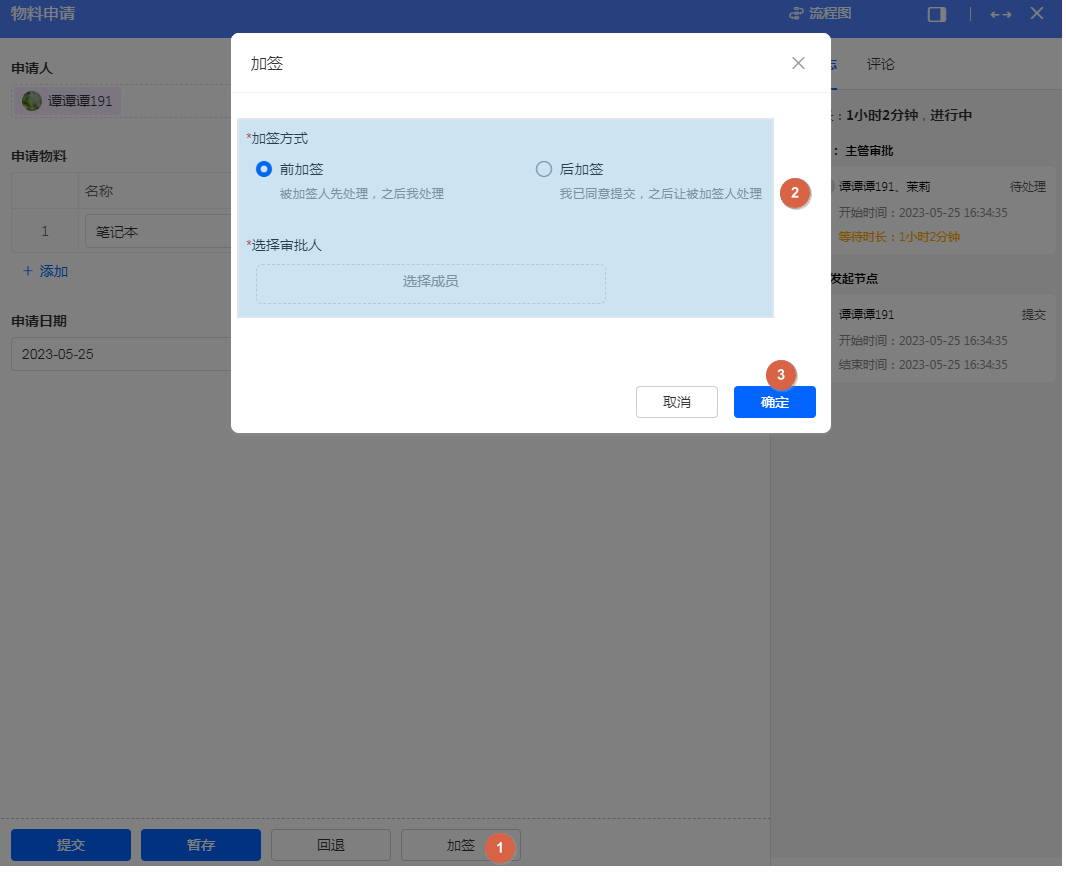Switch to the 评论 tab

(881, 64)
